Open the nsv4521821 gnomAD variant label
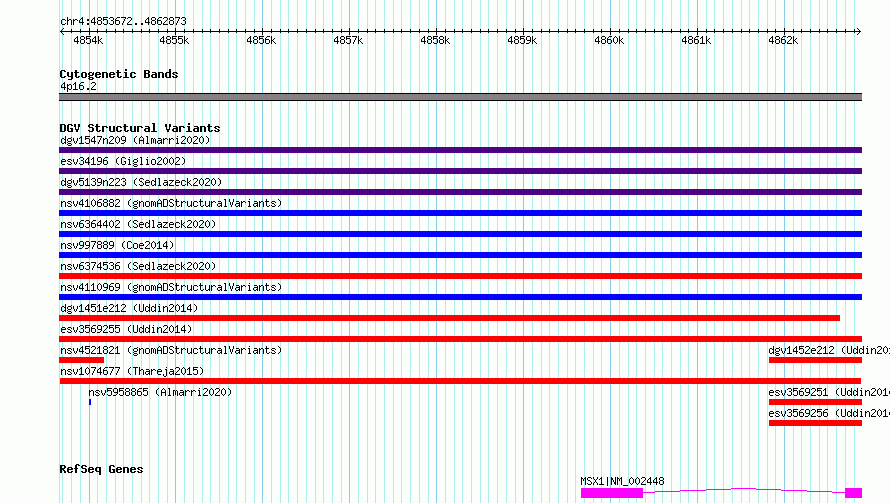The width and height of the screenshot is (890, 503). (x=171, y=350)
